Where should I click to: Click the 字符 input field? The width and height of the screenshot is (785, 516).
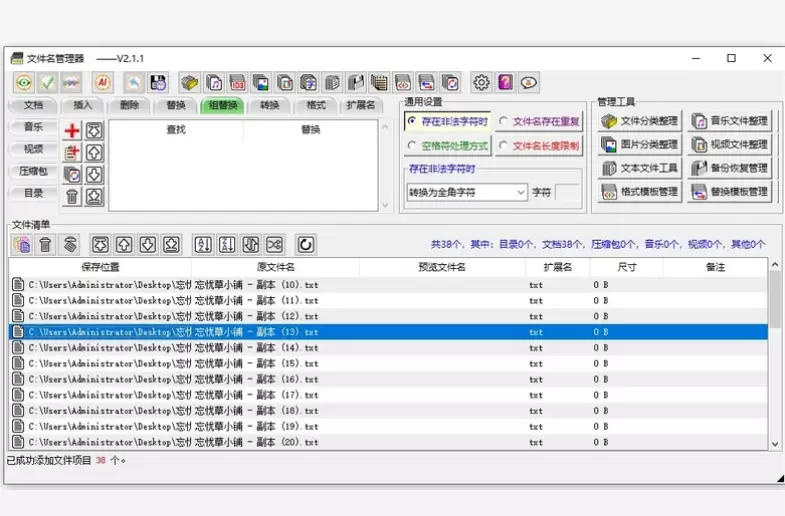point(567,192)
